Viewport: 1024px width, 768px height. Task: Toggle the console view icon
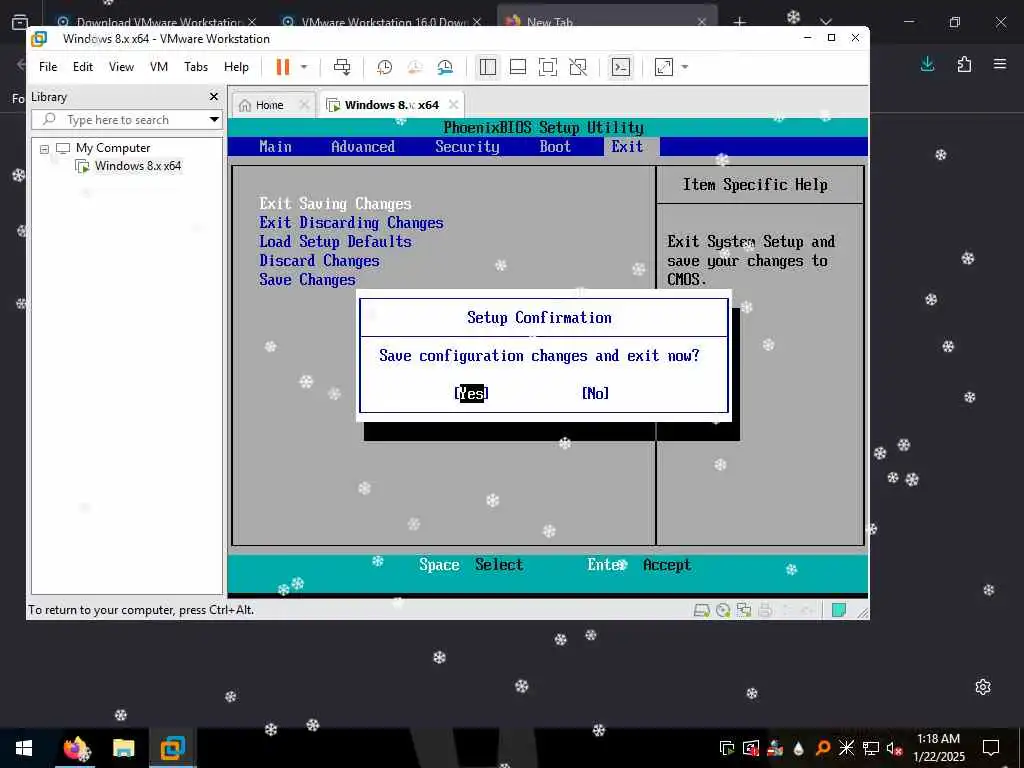(620, 67)
